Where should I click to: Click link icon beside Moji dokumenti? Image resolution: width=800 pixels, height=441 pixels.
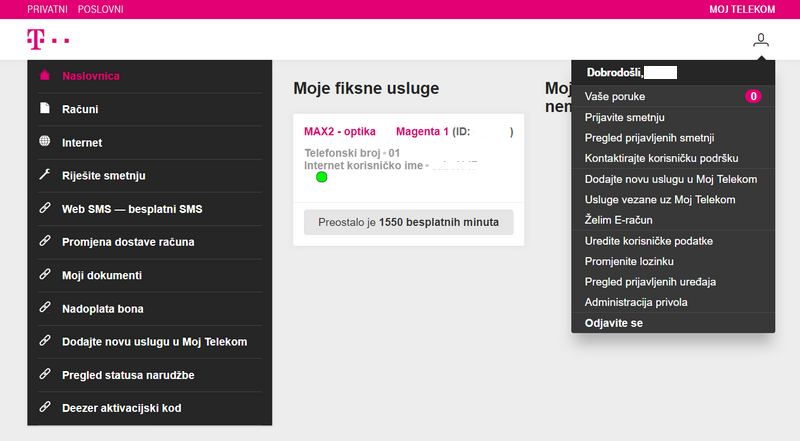45,274
